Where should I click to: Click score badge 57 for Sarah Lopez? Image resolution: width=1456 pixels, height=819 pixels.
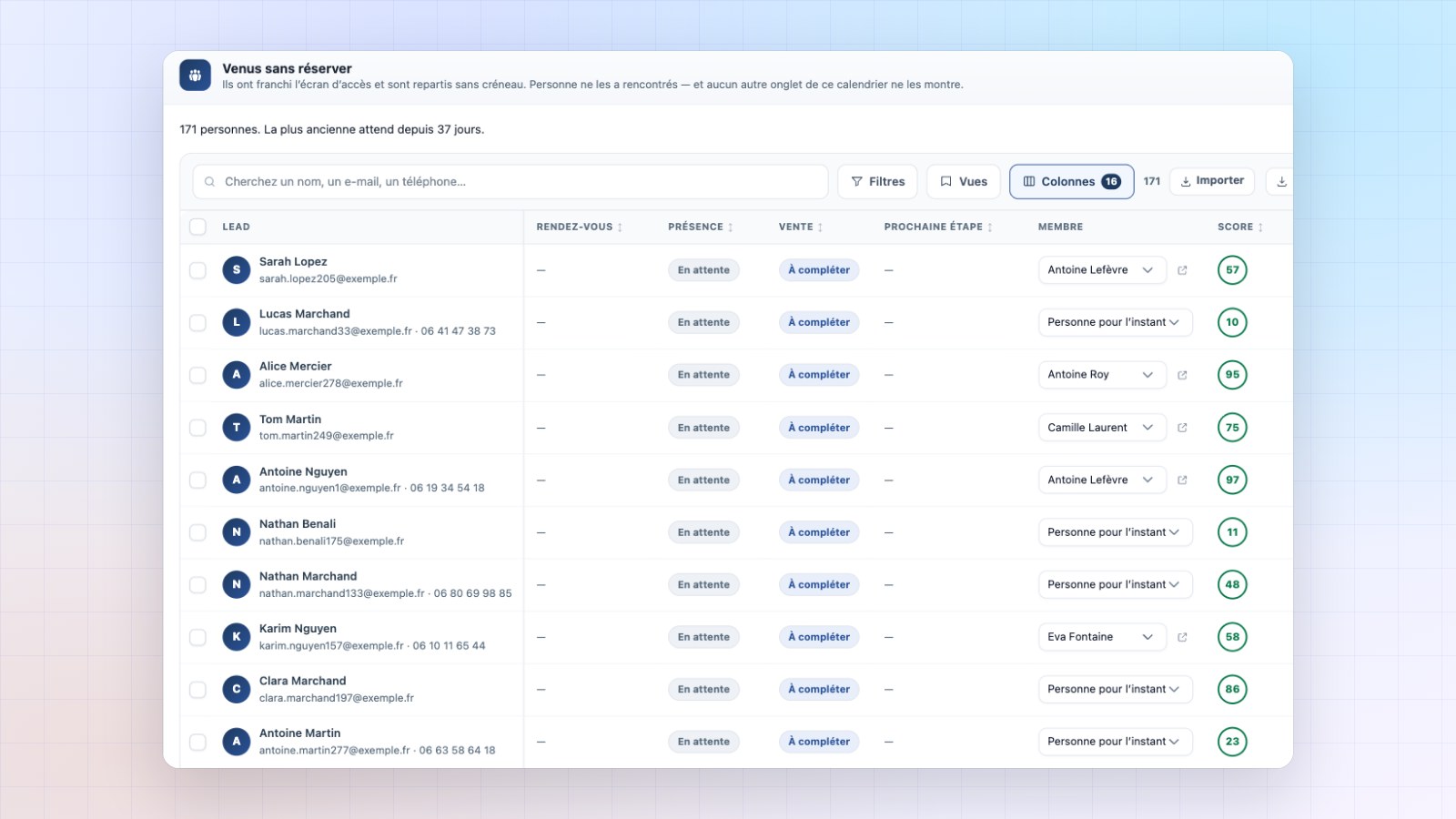1232,270
